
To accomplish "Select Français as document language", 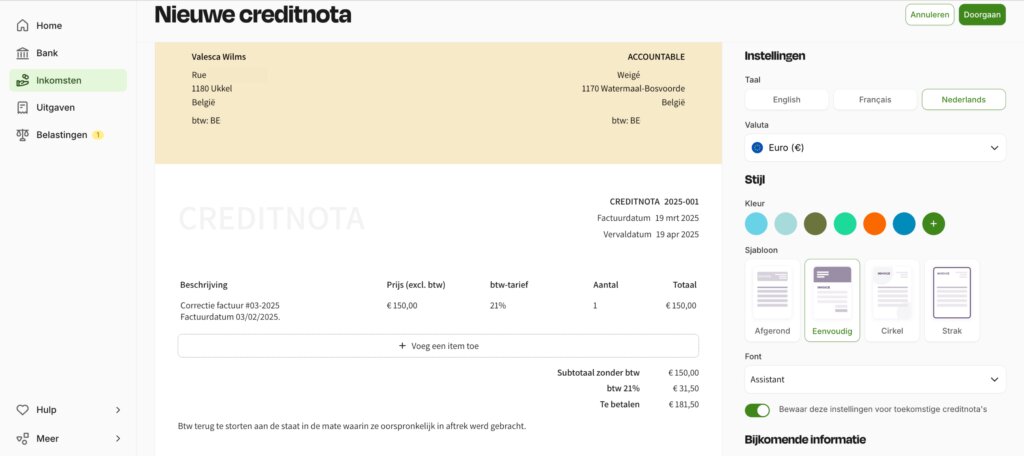I will click(x=874, y=99).
